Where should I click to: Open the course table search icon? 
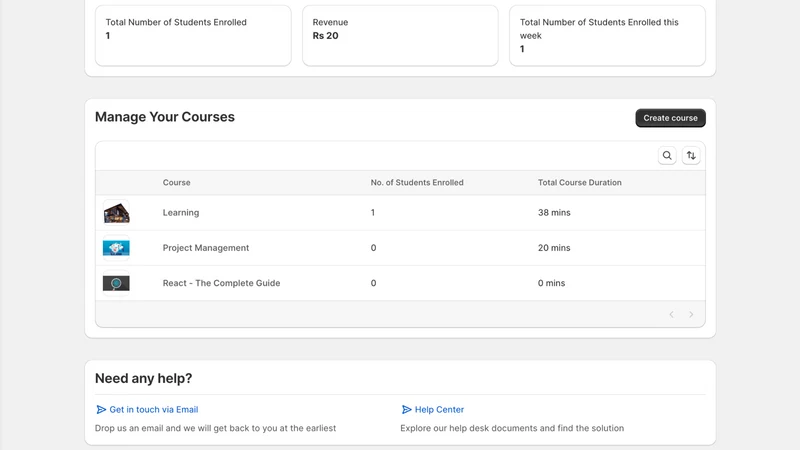pyautogui.click(x=667, y=156)
